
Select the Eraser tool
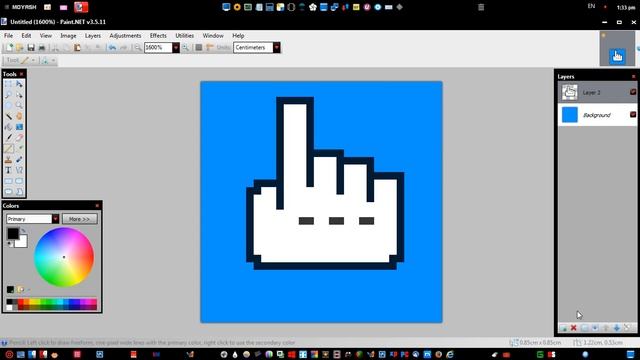pyautogui.click(x=19, y=138)
